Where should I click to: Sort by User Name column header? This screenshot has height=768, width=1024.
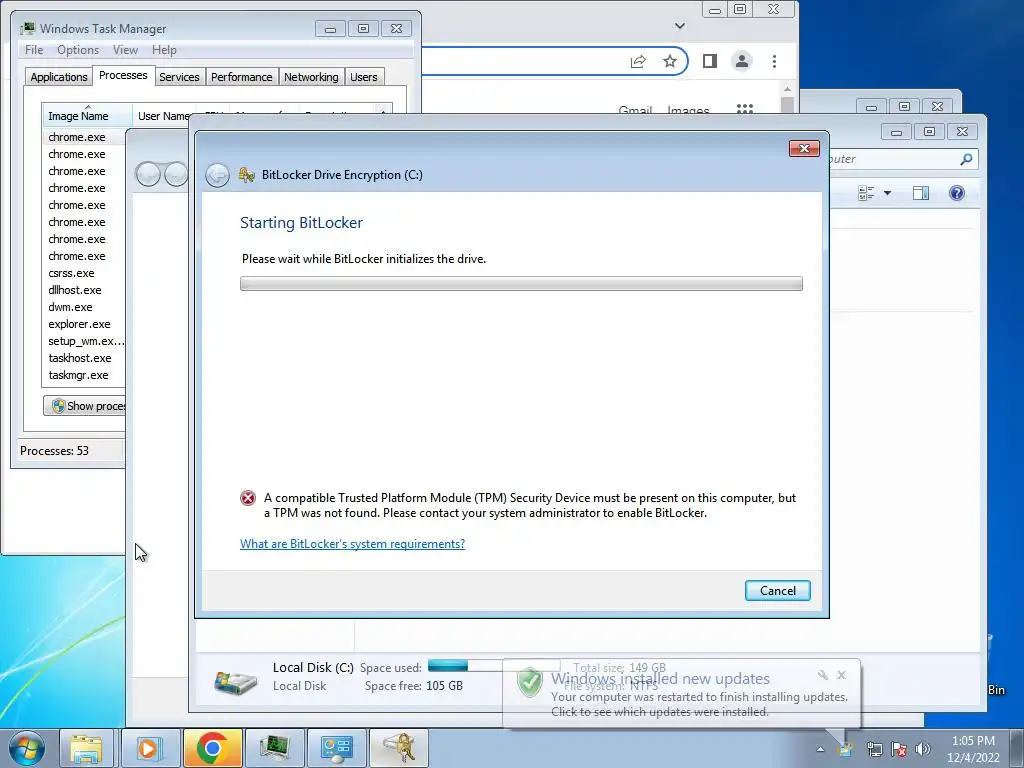point(163,116)
